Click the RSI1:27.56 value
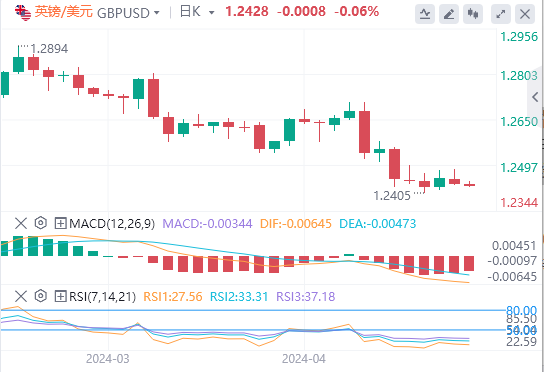 pos(173,297)
